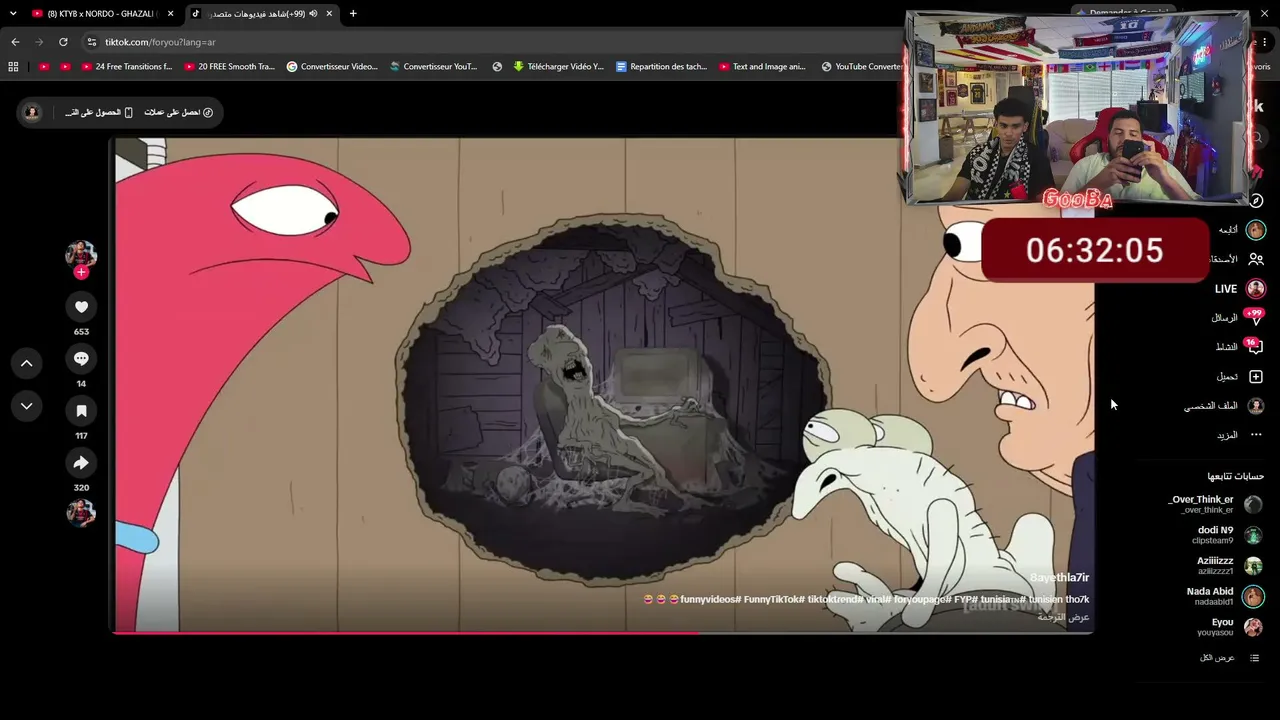Click the tiktok.com address bar

pos(490,42)
